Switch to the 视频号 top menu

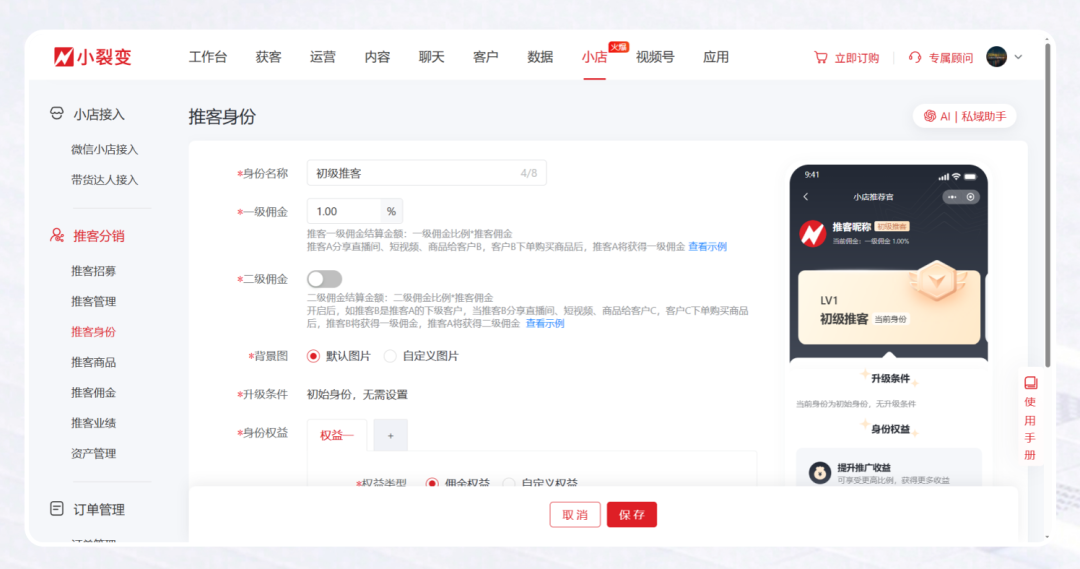click(x=655, y=57)
